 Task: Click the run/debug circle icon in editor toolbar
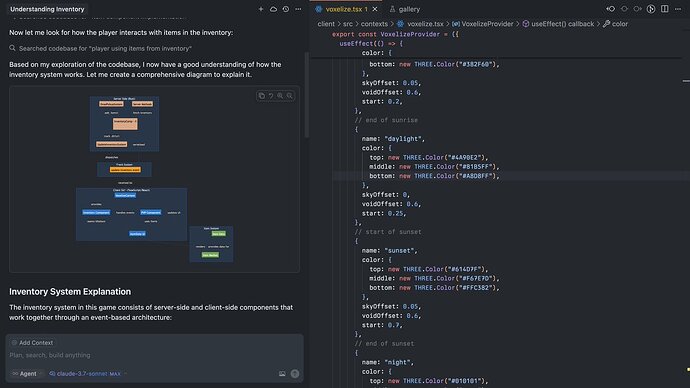[x=651, y=9]
